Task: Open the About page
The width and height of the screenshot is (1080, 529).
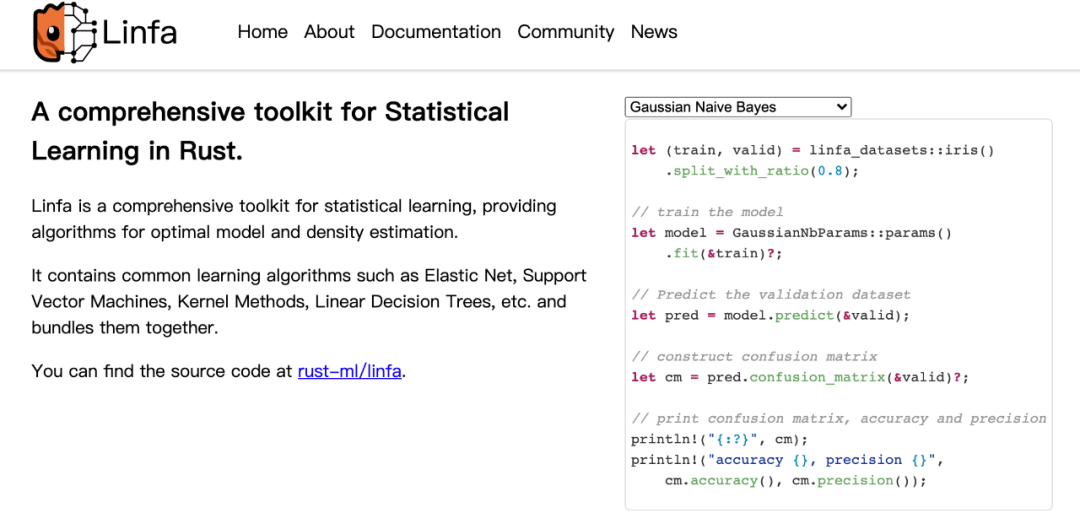Action: pos(329,32)
